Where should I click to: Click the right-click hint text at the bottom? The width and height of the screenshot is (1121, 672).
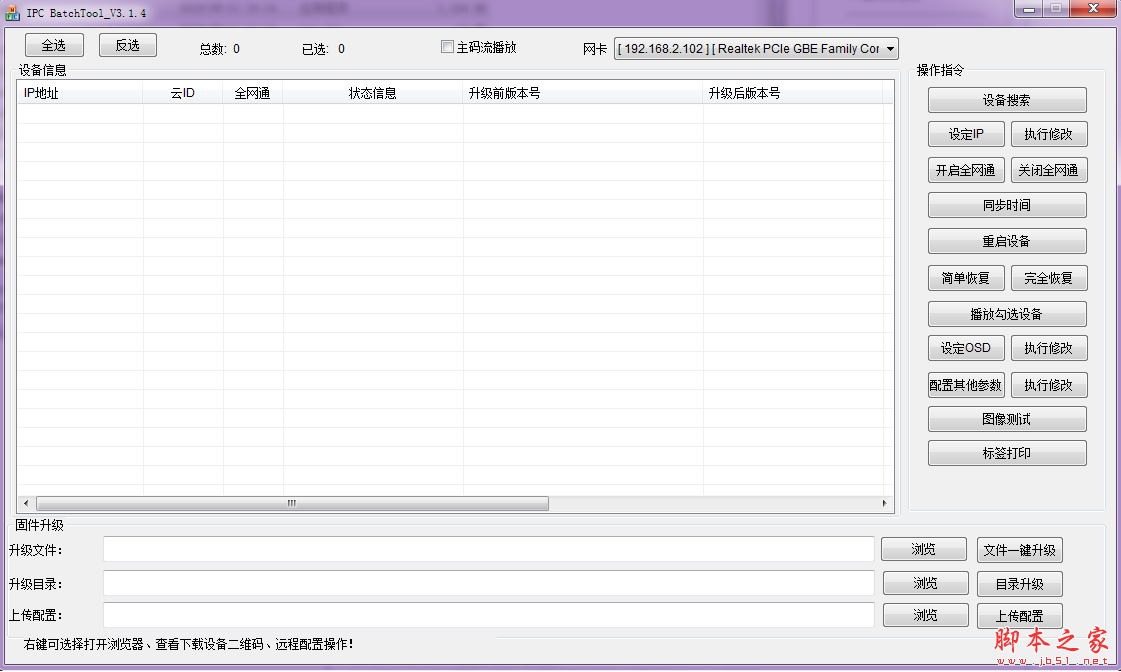[x=188, y=644]
